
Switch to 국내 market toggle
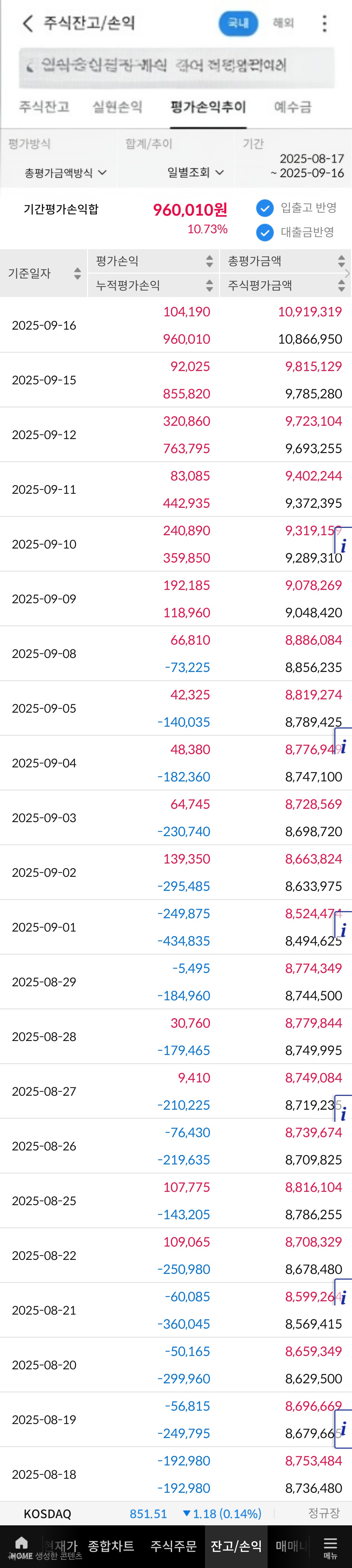click(238, 23)
